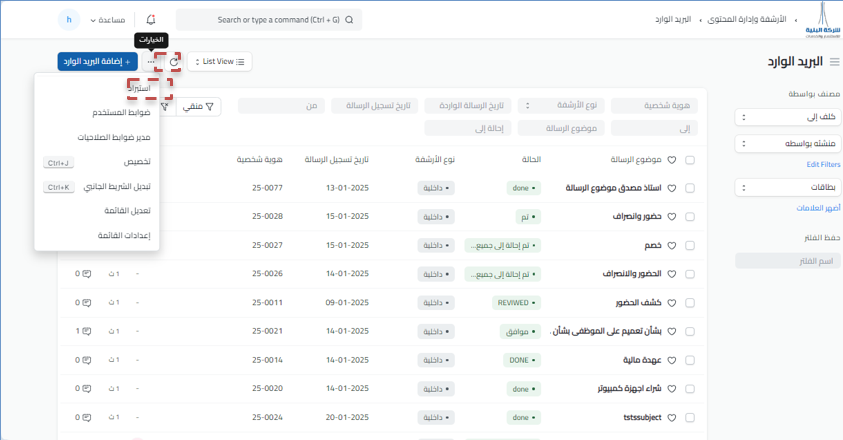
Task: Click 'إضافة البريد الوارد' add button
Action: (97, 62)
